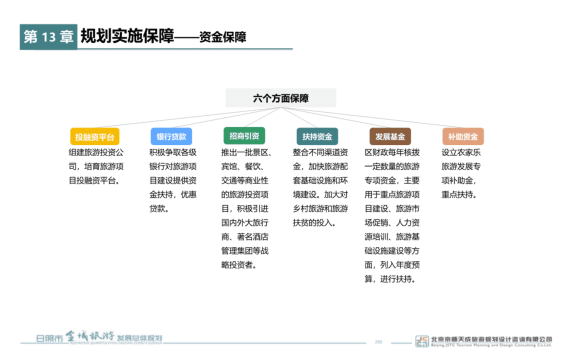The image size is (570, 360).
Task: Click the 日照市全域旅游 footer logo
Action: click(x=99, y=337)
